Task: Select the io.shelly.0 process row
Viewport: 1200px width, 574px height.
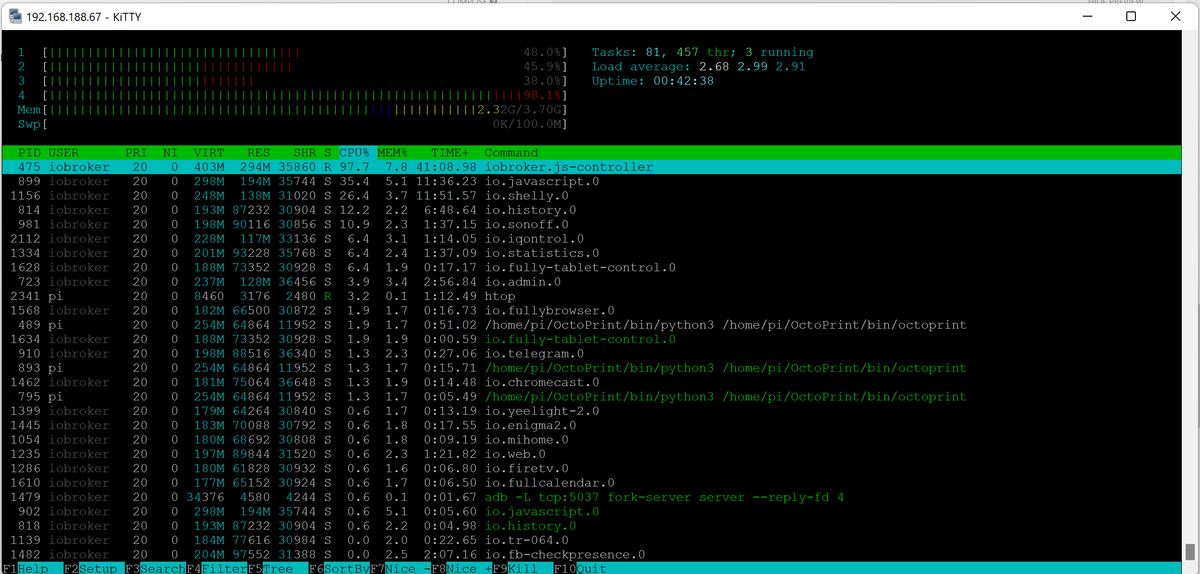Action: (x=590, y=196)
